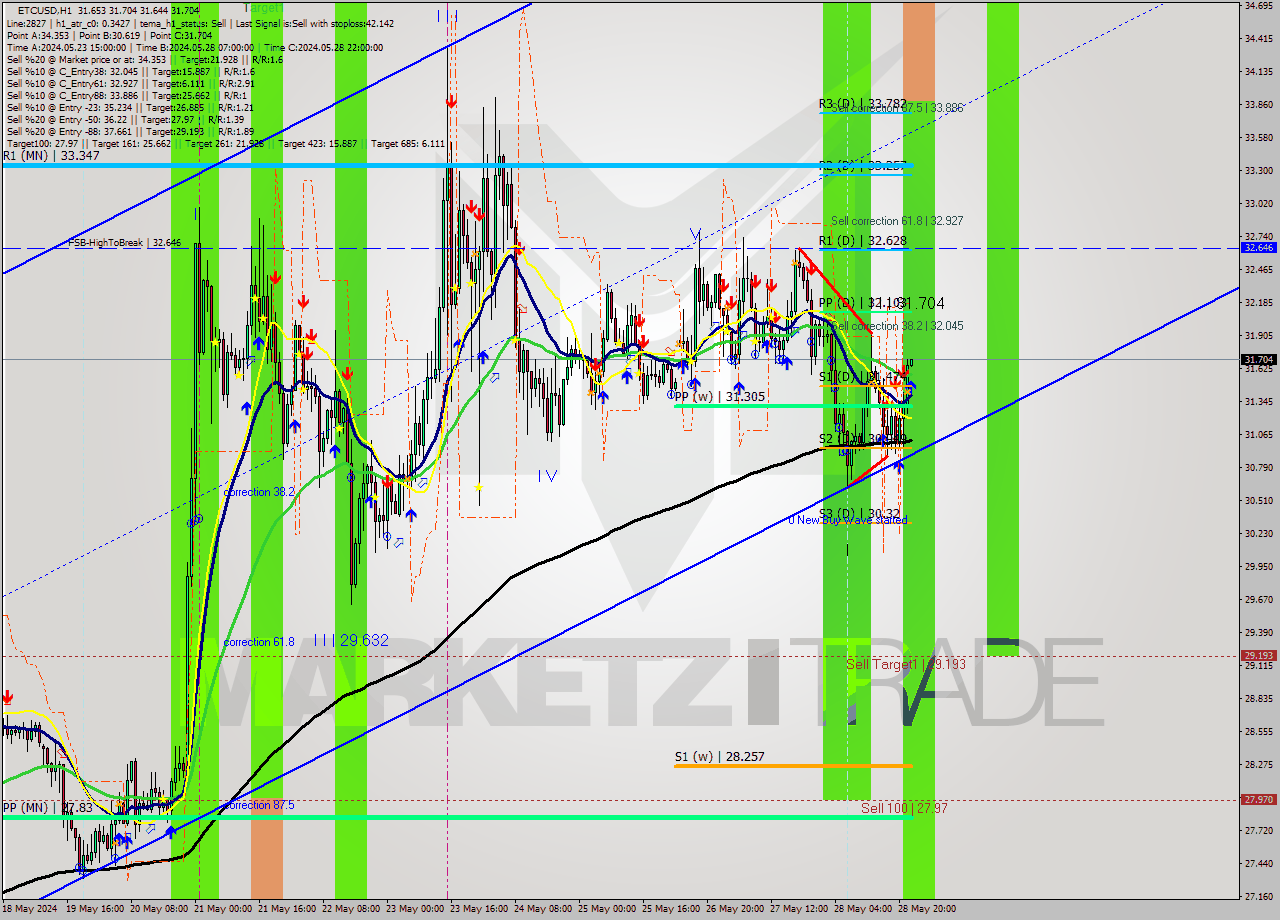Click the '28 May 04:00' time axis label

click(865, 909)
